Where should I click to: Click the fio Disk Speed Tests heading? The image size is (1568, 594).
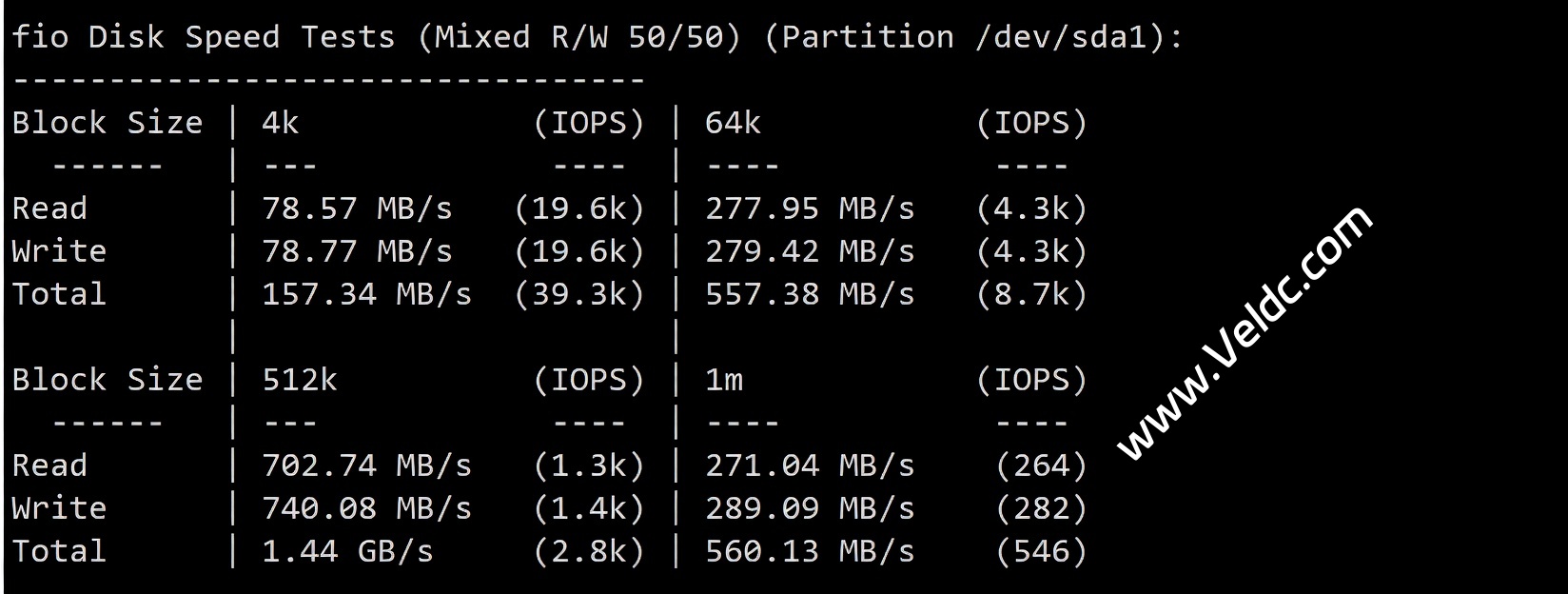(597, 38)
